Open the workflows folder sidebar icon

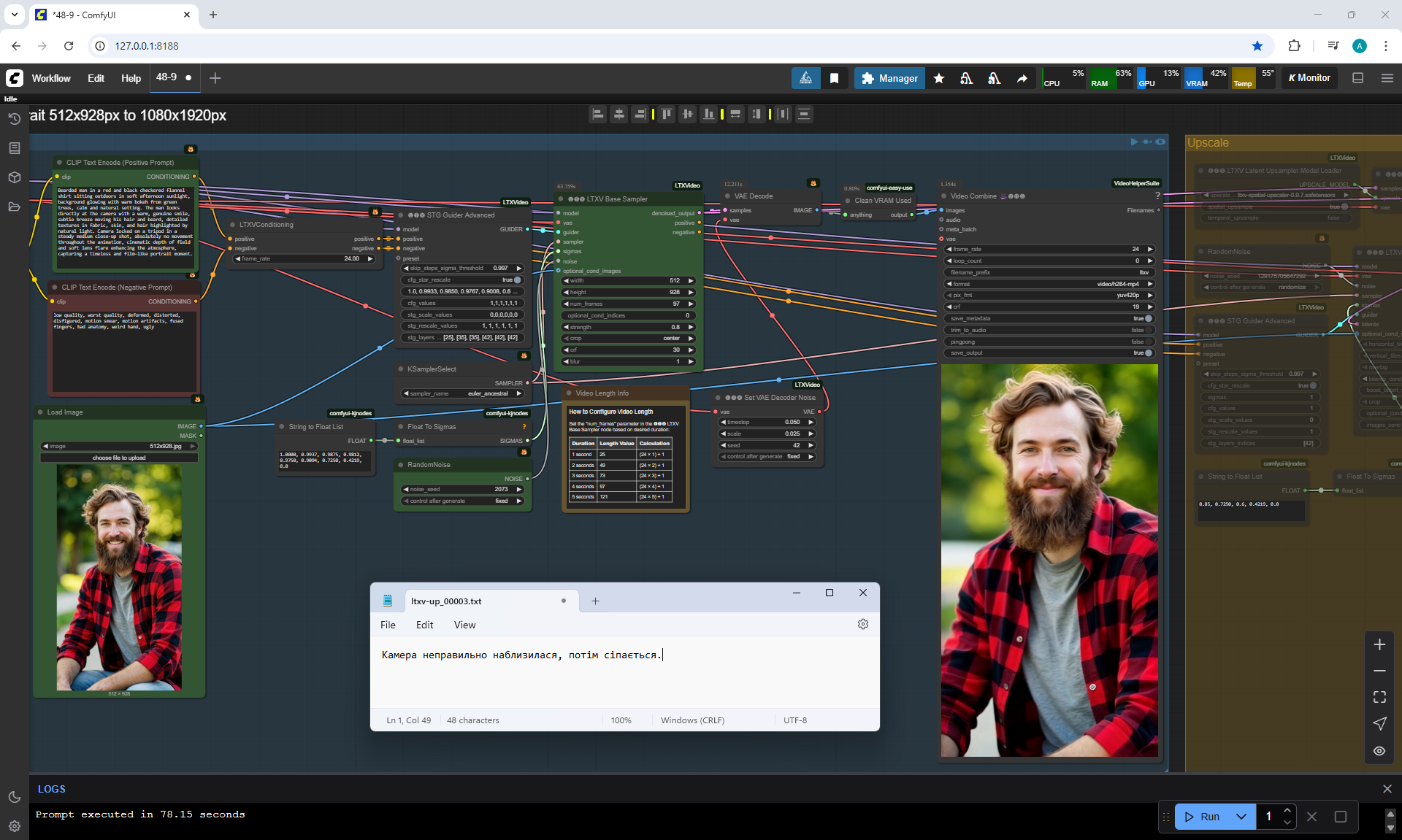14,207
